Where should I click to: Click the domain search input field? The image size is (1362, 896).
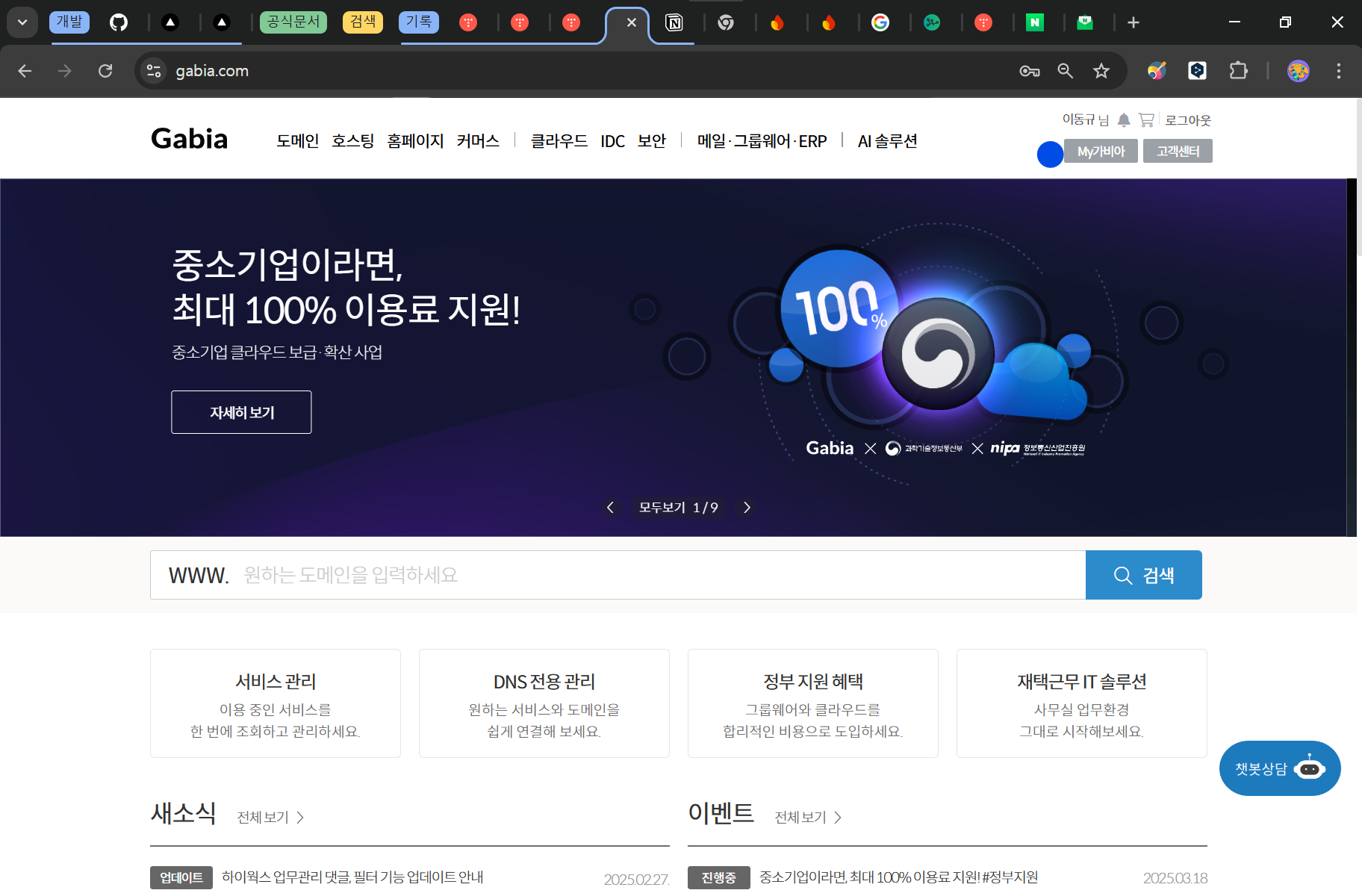[x=618, y=575]
